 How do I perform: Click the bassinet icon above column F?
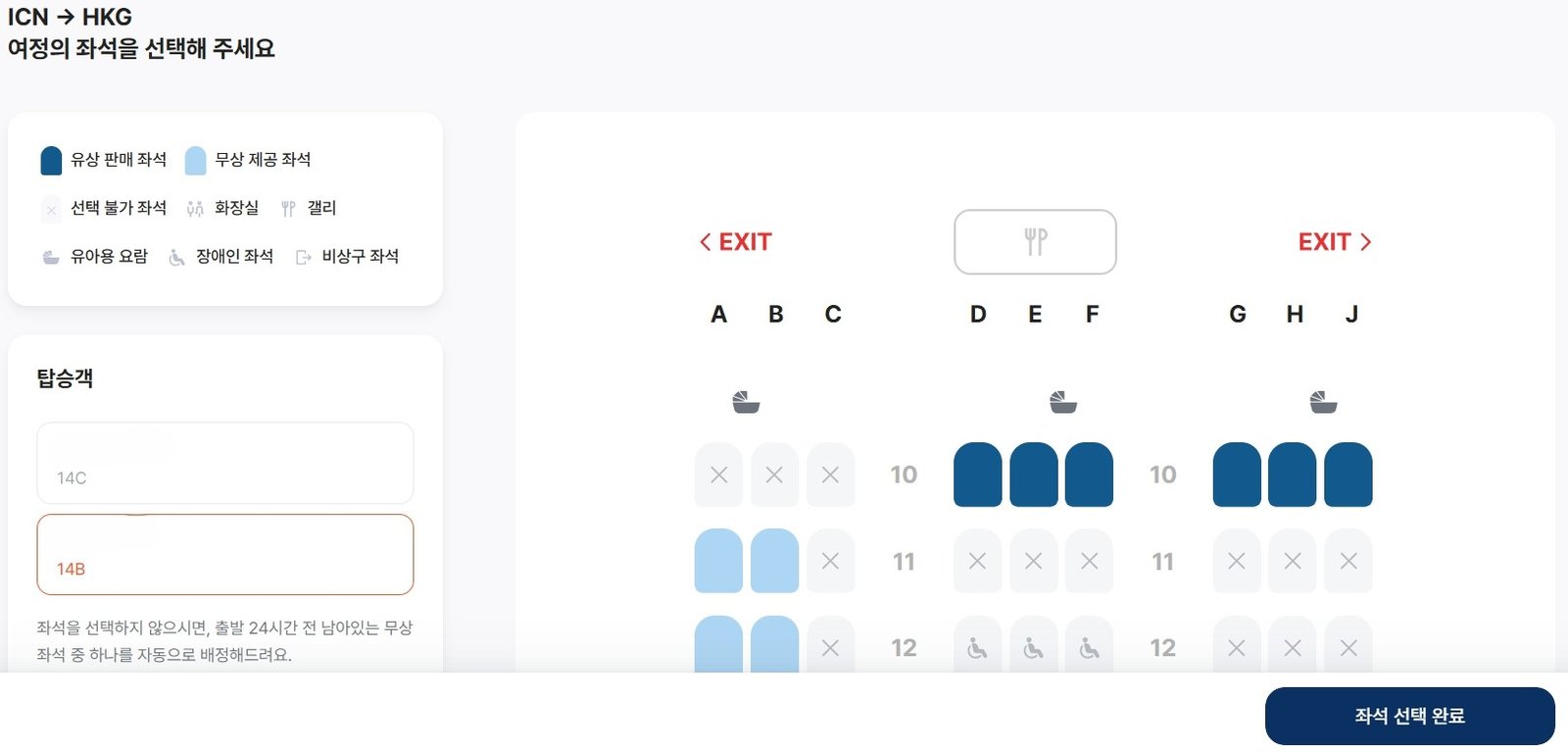tap(1063, 402)
